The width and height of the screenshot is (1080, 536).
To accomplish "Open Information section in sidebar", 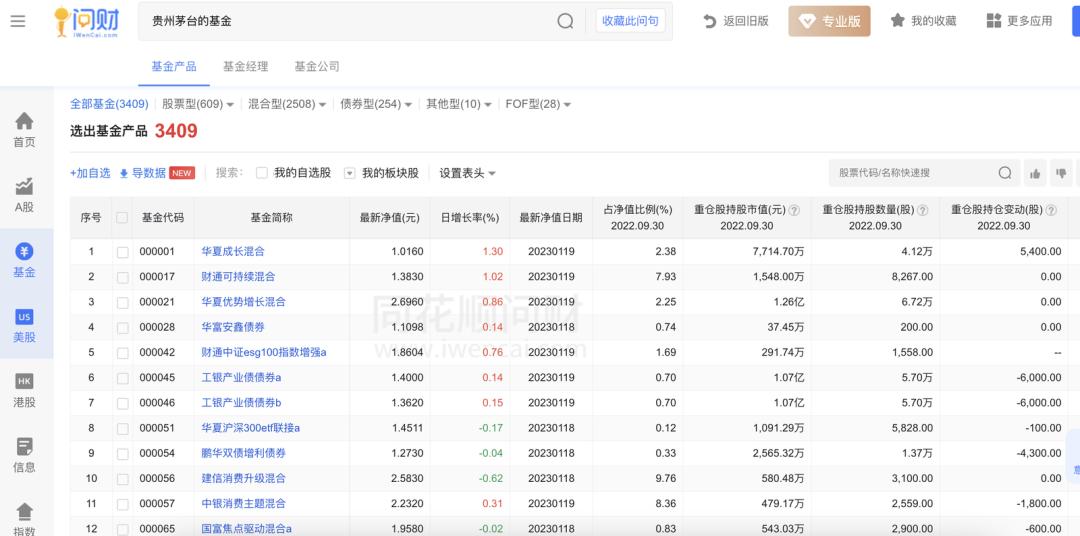I will click(x=24, y=455).
